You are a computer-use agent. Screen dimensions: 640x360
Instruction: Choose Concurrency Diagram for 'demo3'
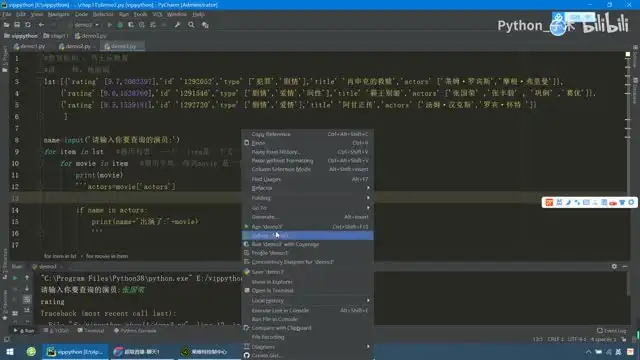pos(308,262)
